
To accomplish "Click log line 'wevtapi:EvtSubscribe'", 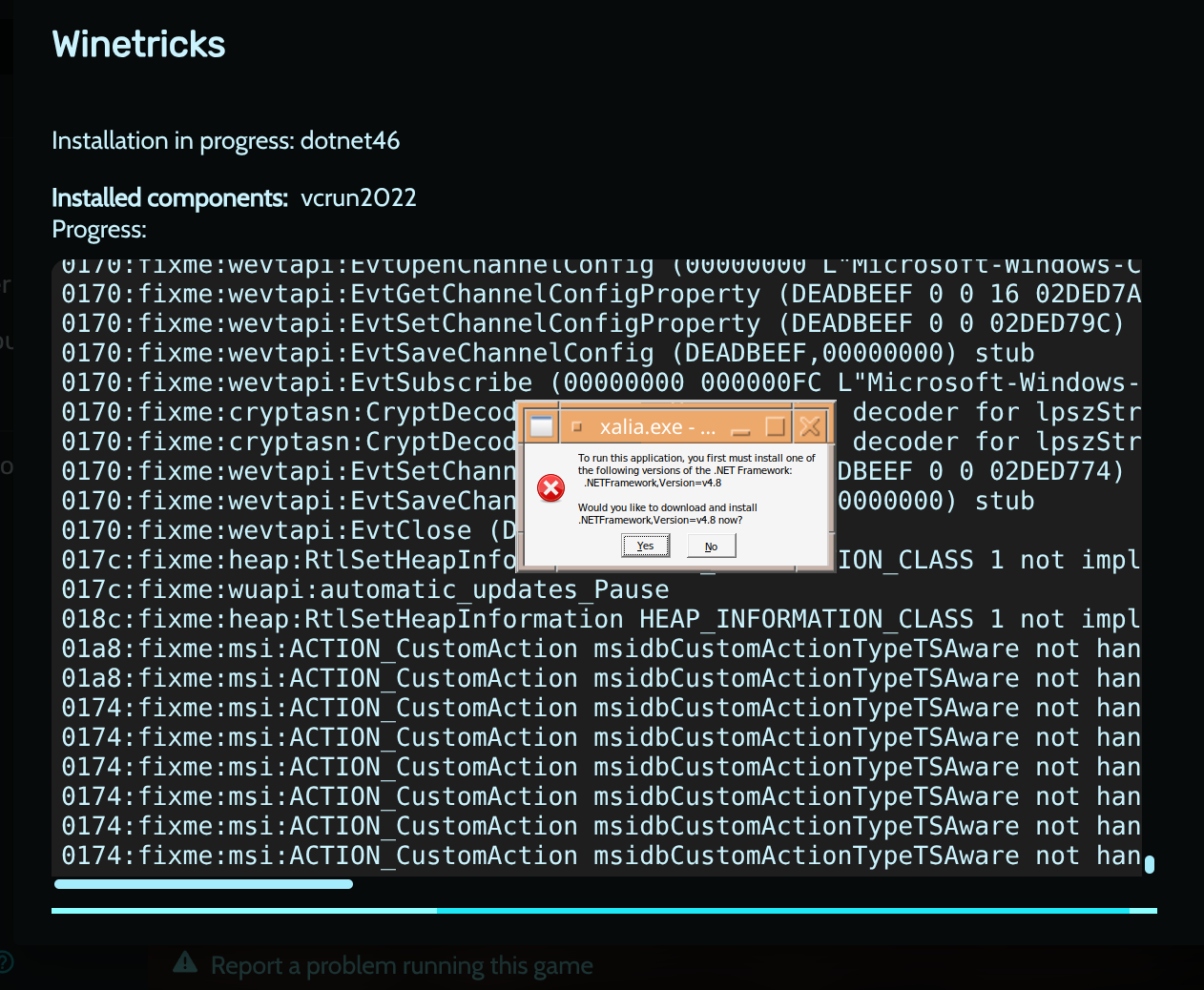I will 601,382.
